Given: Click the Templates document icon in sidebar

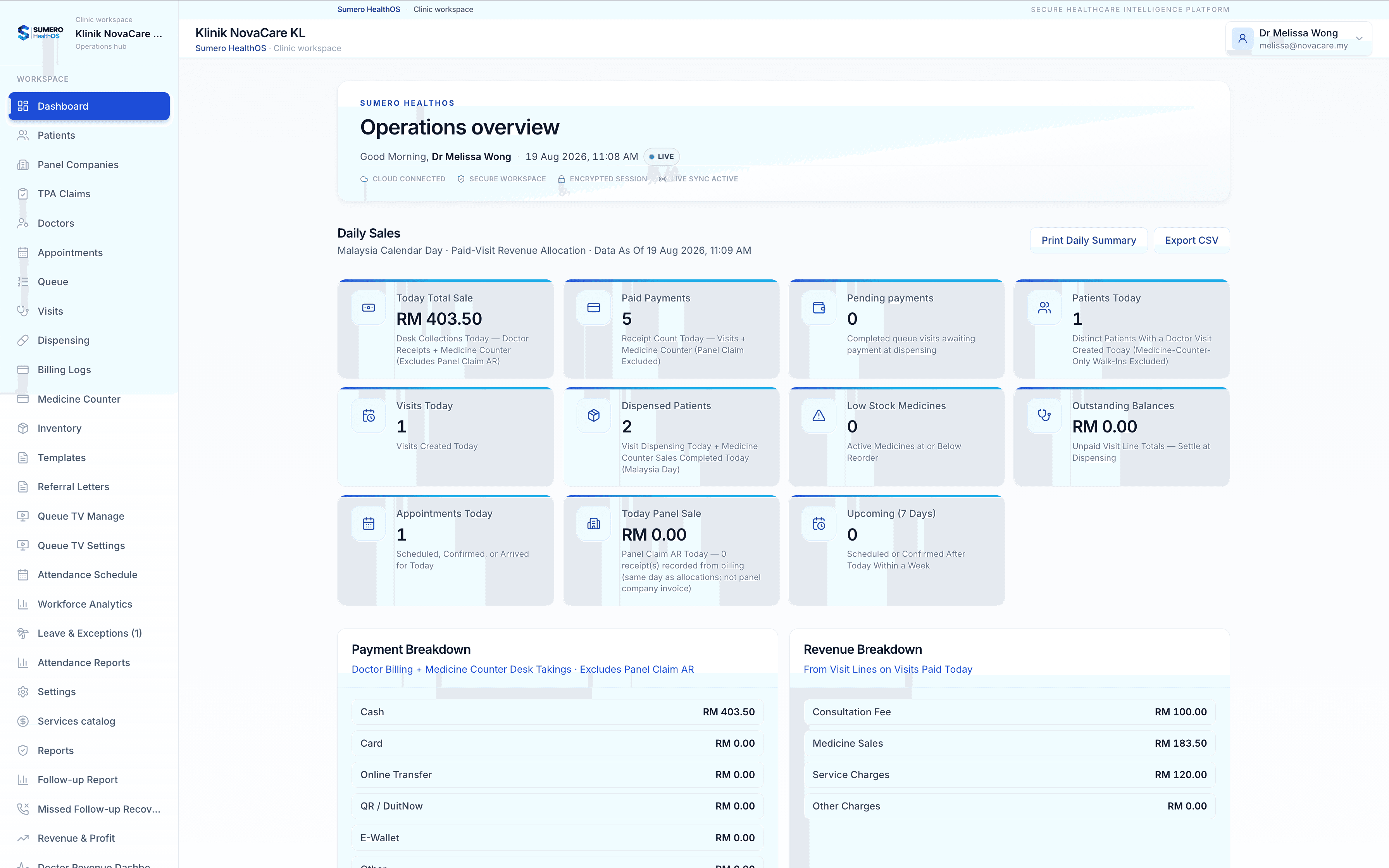Looking at the screenshot, I should tap(23, 458).
